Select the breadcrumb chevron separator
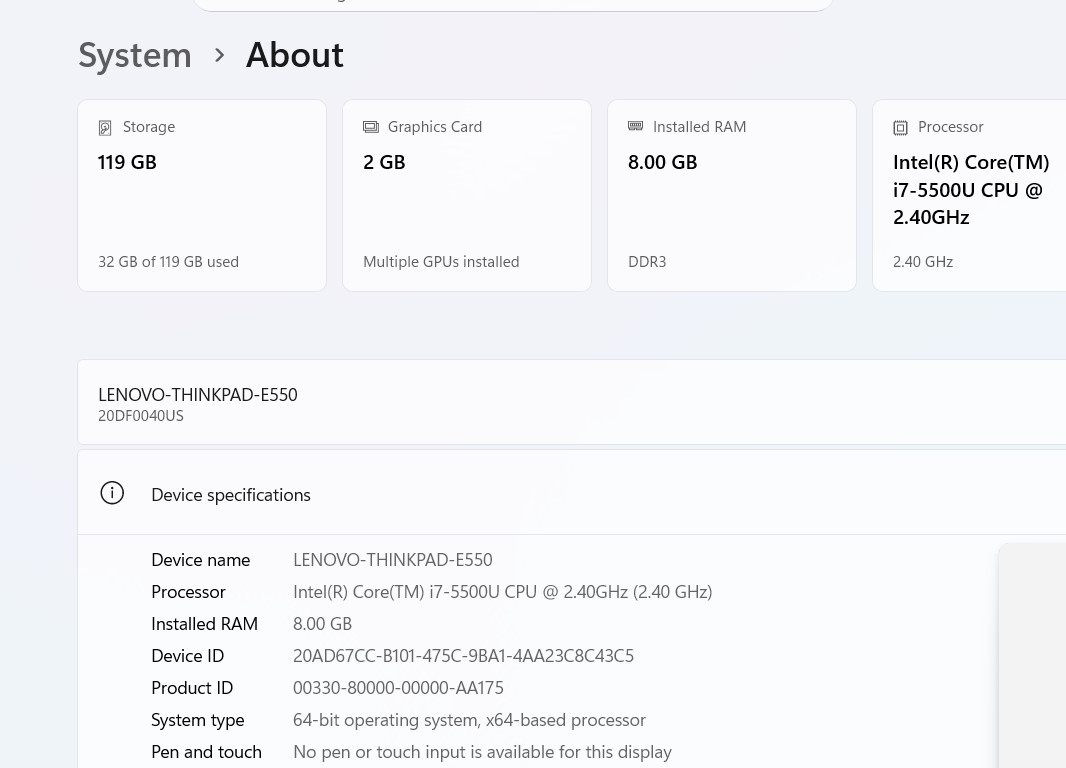Viewport: 1066px width, 768px height. click(x=219, y=55)
